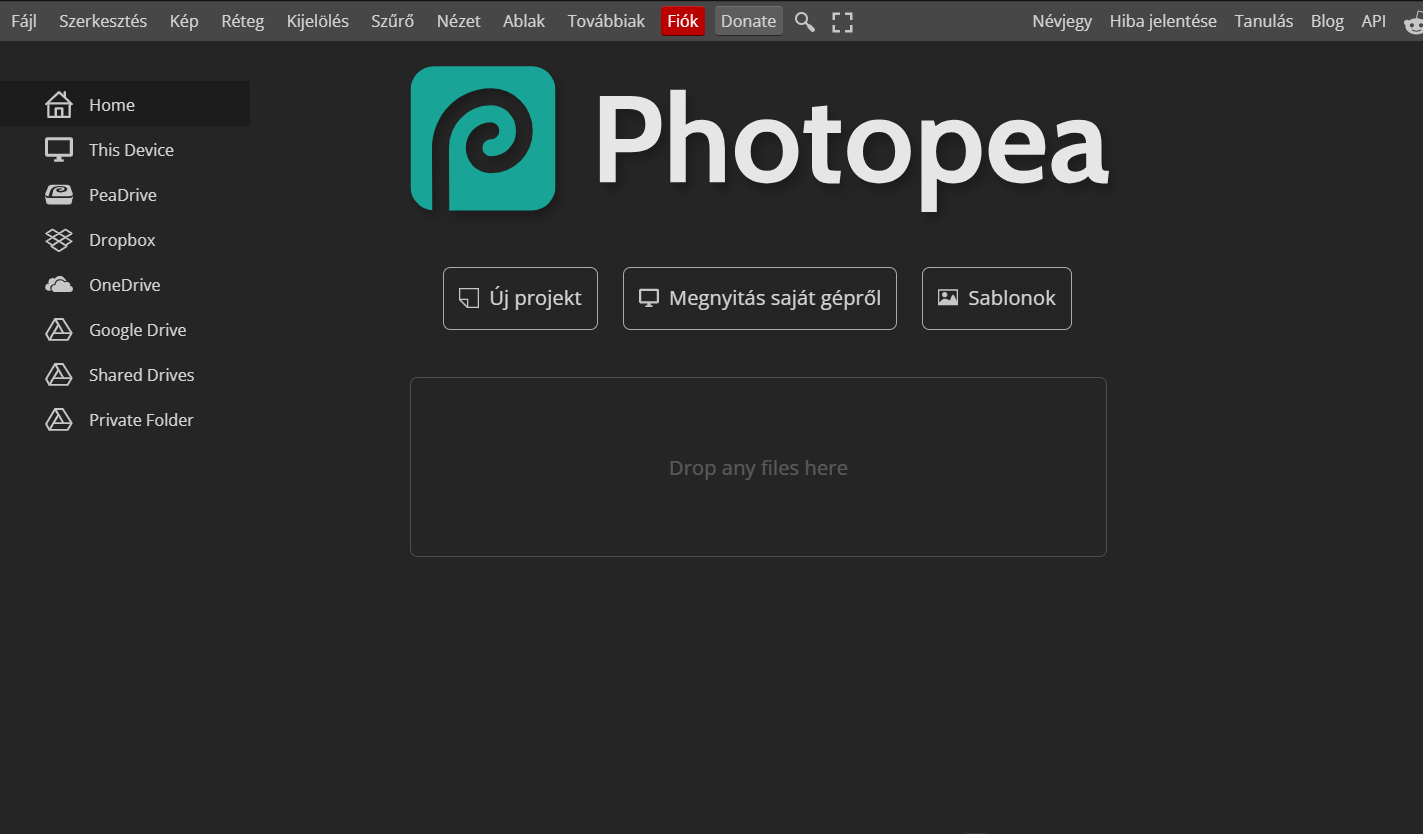1423x834 pixels.
Task: Toggle fullscreen mode icon in the menu bar
Action: pos(842,21)
